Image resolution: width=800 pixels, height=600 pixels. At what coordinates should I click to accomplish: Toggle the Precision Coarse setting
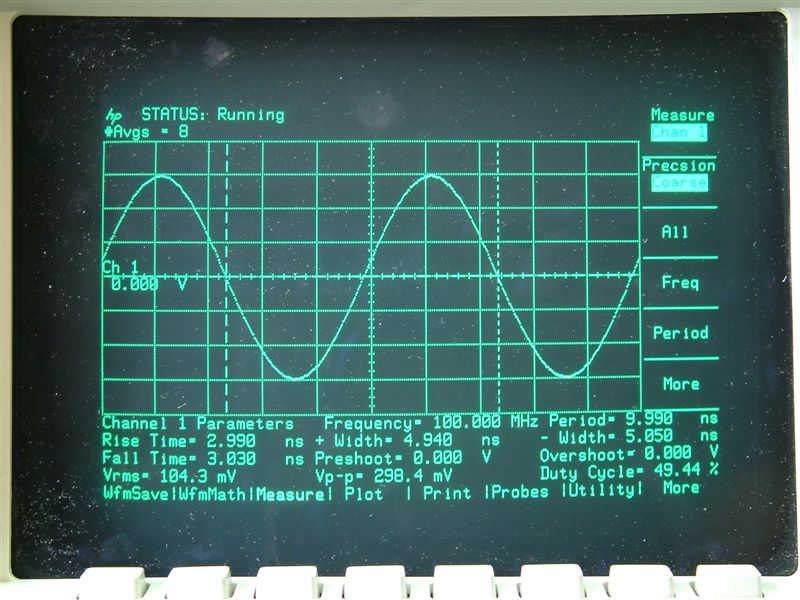pos(680,182)
